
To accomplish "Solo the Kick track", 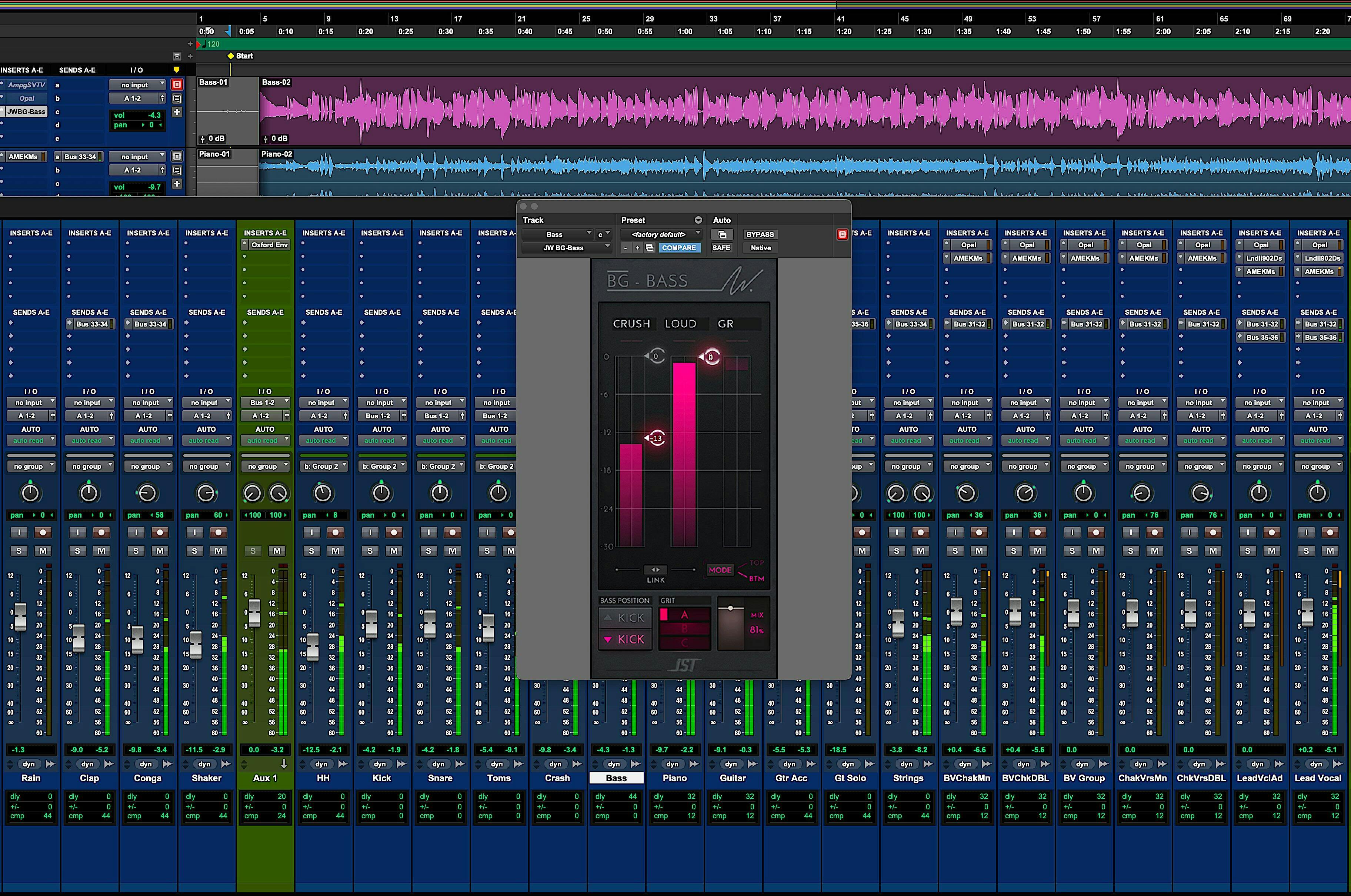I will point(370,551).
